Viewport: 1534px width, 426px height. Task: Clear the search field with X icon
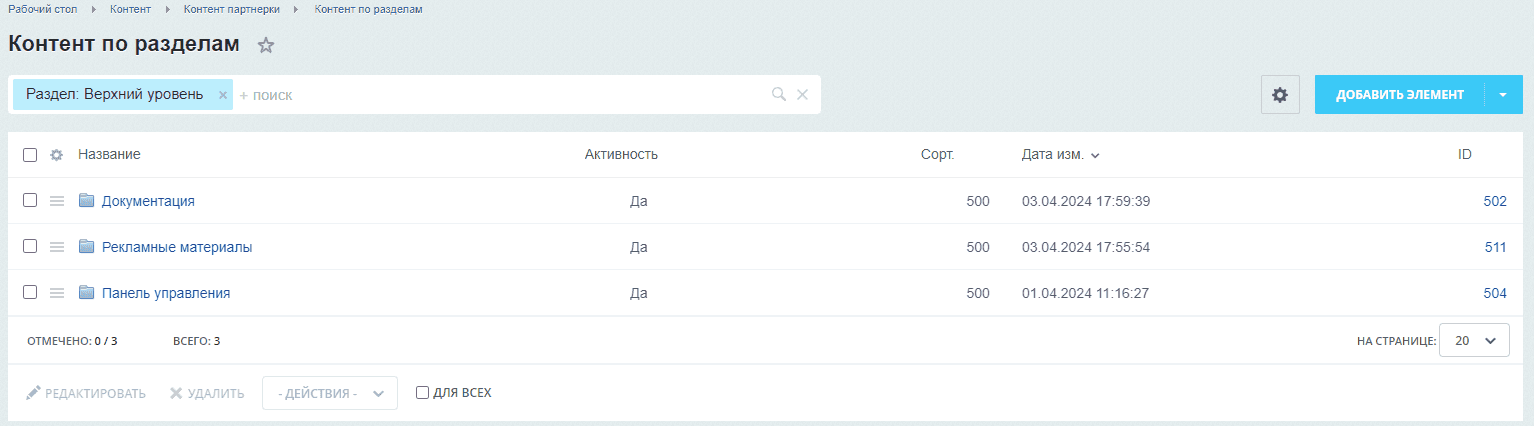802,94
